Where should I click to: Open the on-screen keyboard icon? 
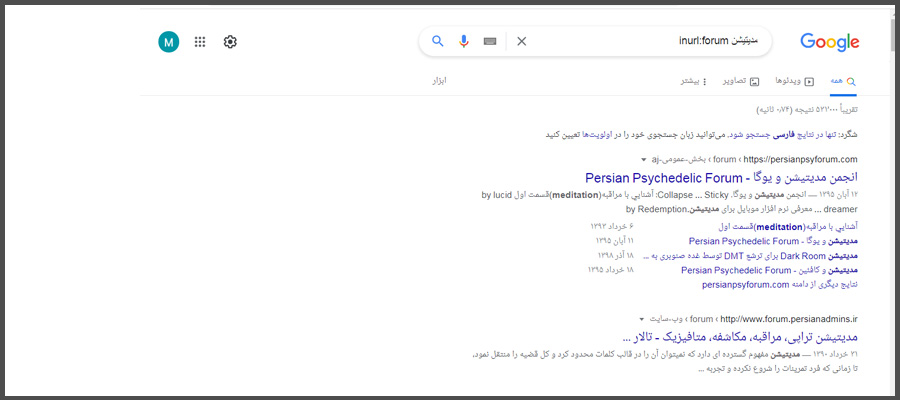point(490,41)
